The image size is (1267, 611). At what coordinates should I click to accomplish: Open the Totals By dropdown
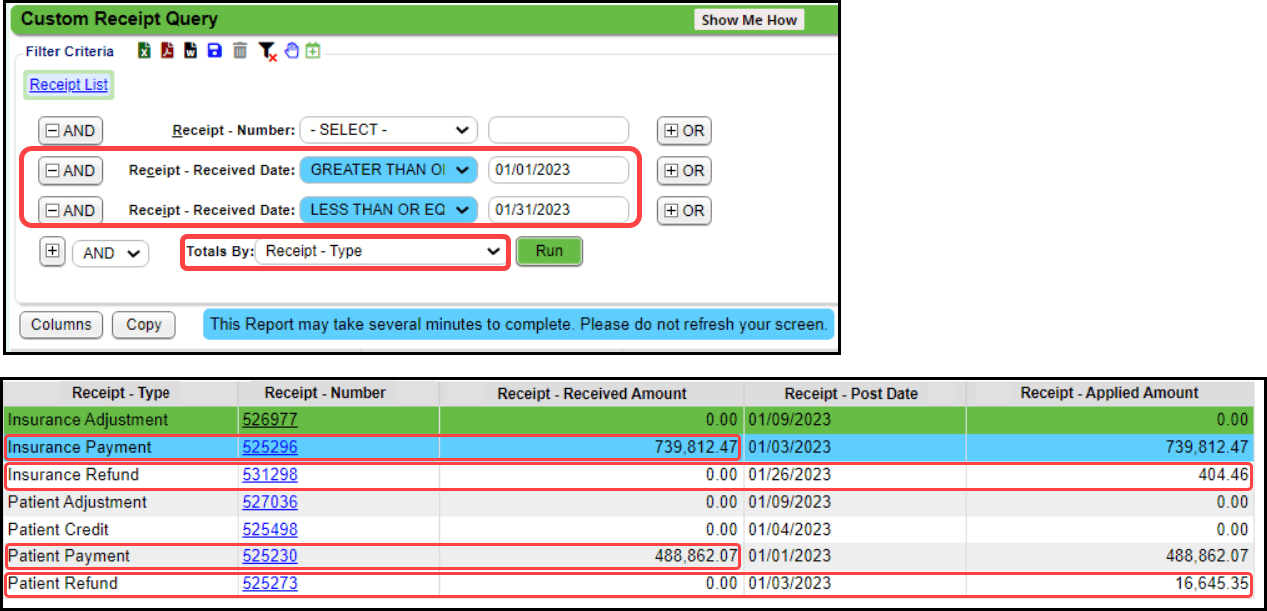tap(380, 251)
